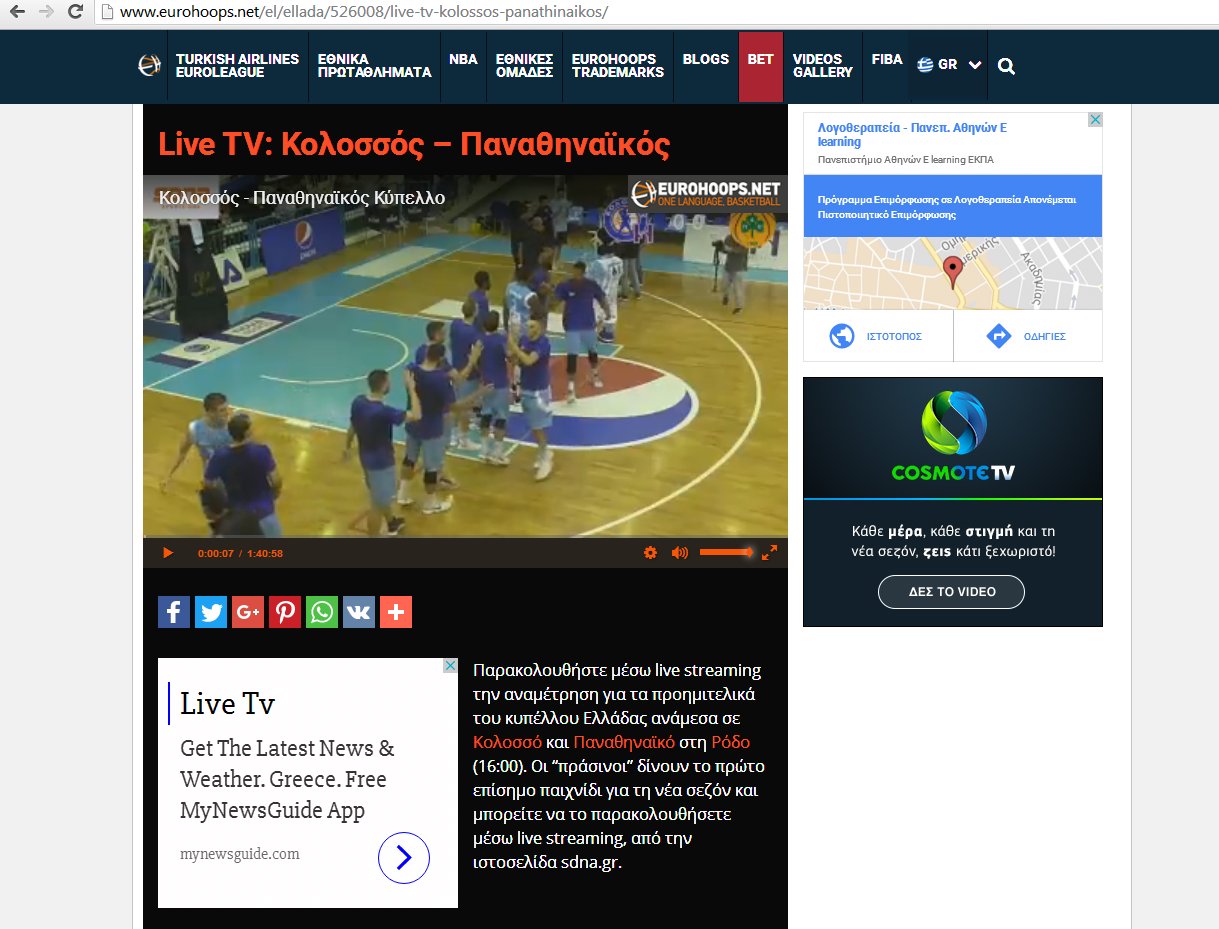This screenshot has height=929, width=1219.
Task: Click the red map pin marker
Action: click(x=953, y=271)
